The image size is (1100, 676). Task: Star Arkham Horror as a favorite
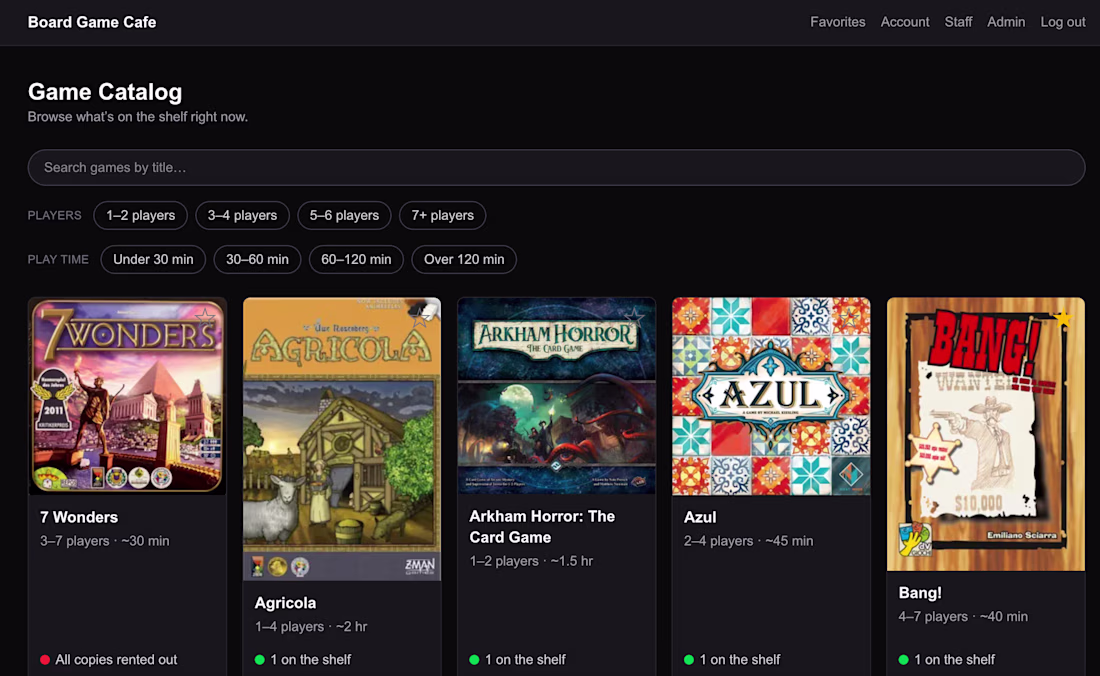click(x=635, y=318)
